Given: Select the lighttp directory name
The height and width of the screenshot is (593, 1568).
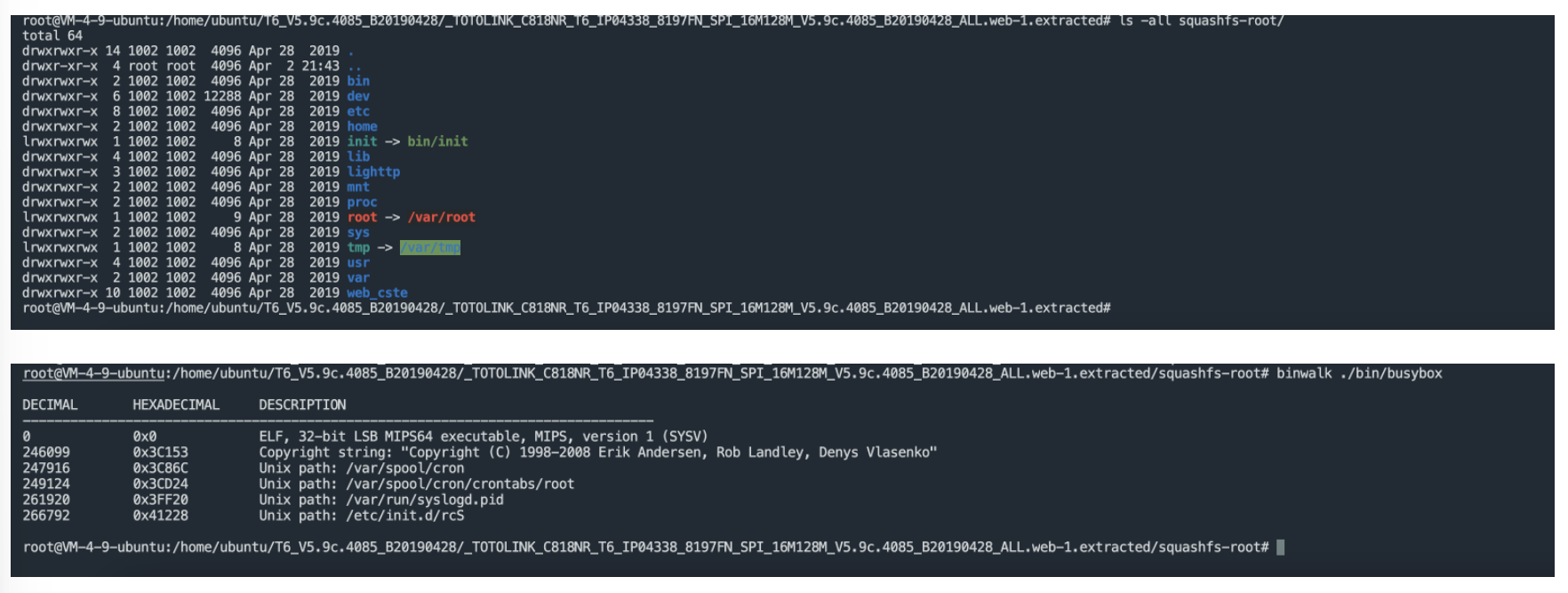Looking at the screenshot, I should [373, 172].
